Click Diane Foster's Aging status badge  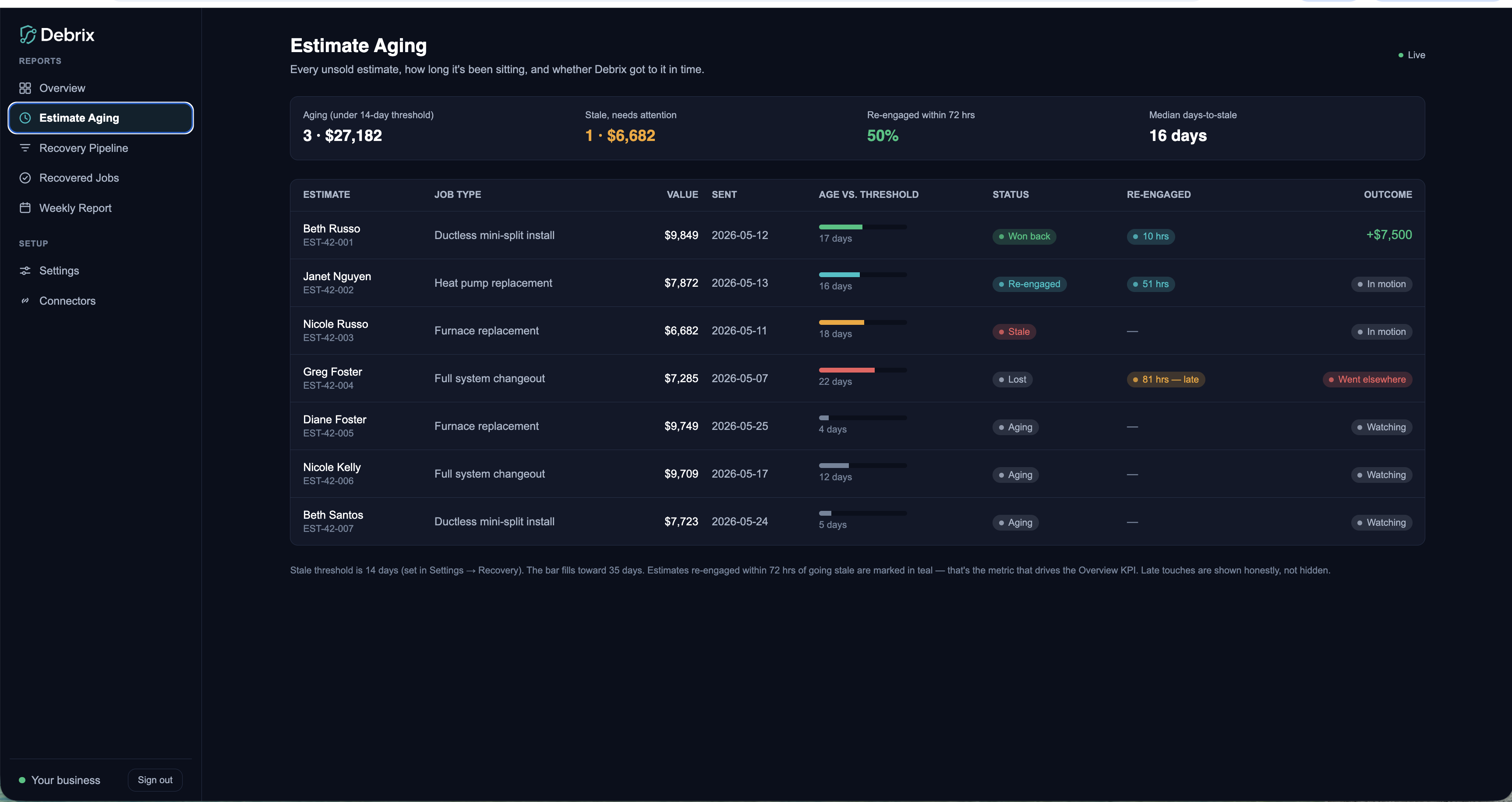click(1015, 427)
